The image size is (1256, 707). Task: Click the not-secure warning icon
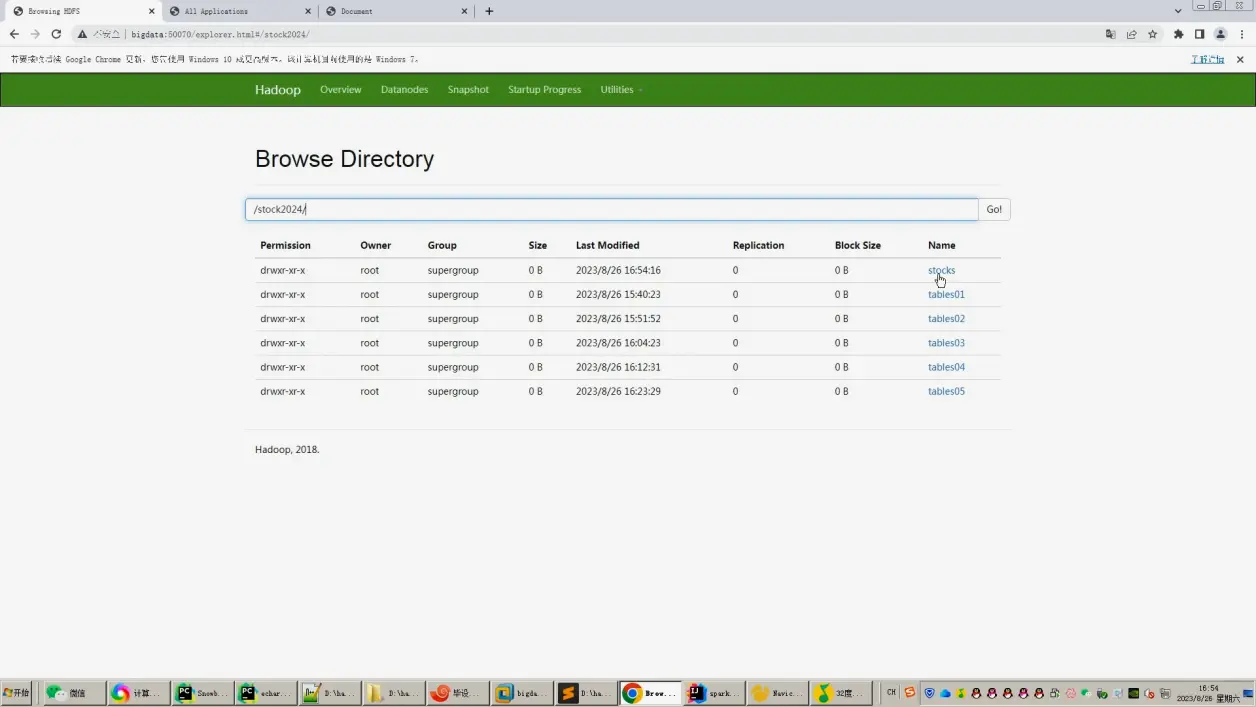[x=82, y=34]
